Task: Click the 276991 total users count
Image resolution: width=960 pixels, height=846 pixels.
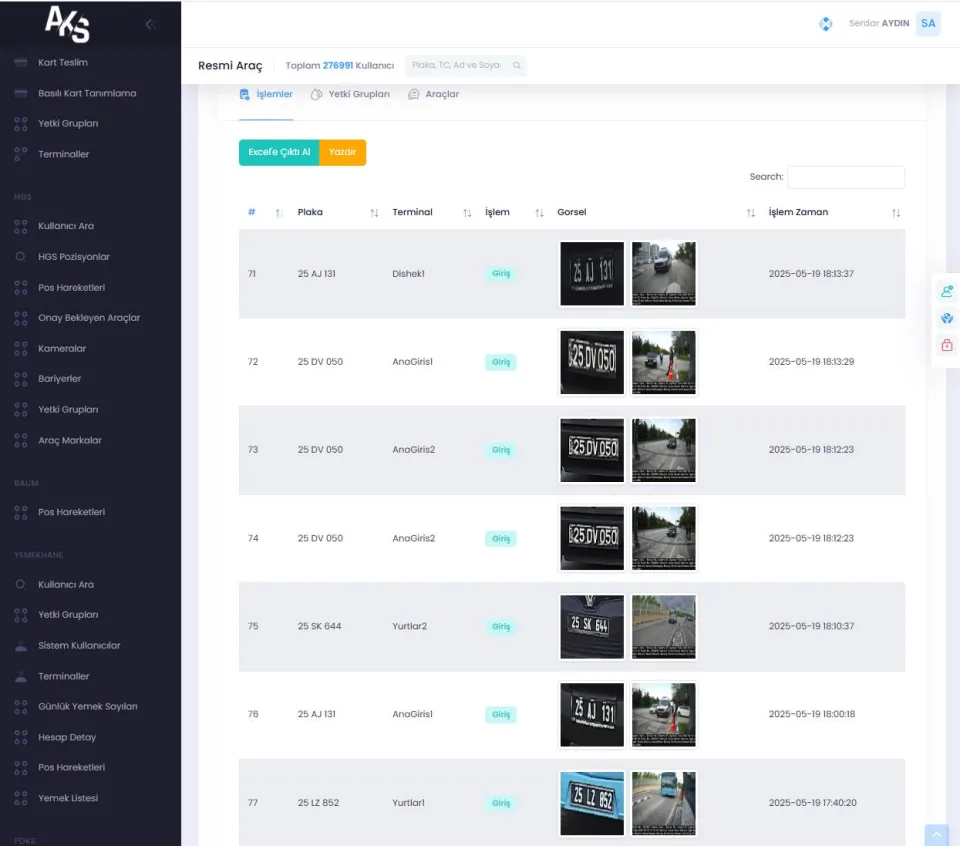Action: point(338,66)
